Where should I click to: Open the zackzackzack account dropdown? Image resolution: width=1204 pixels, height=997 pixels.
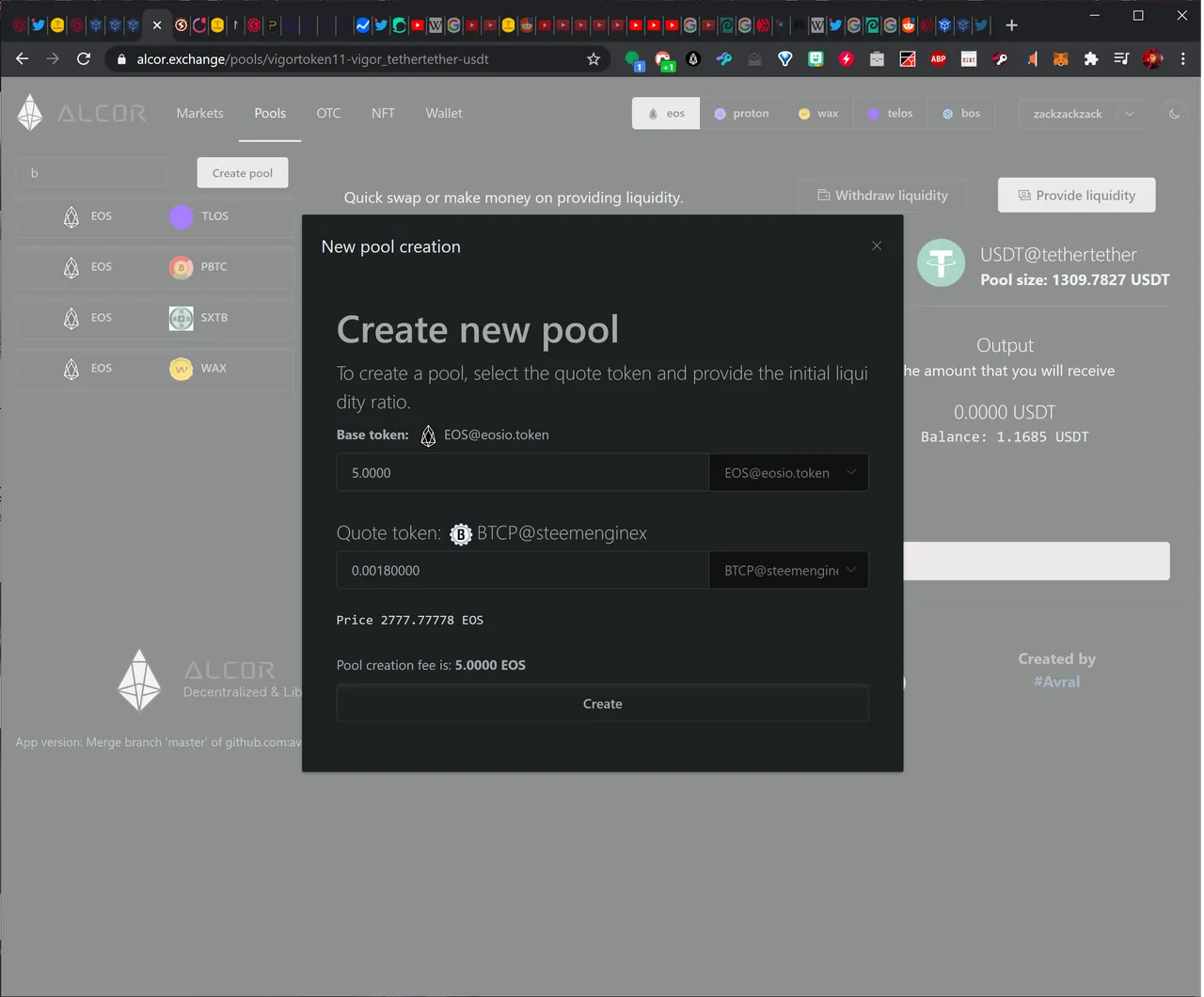click(1082, 114)
